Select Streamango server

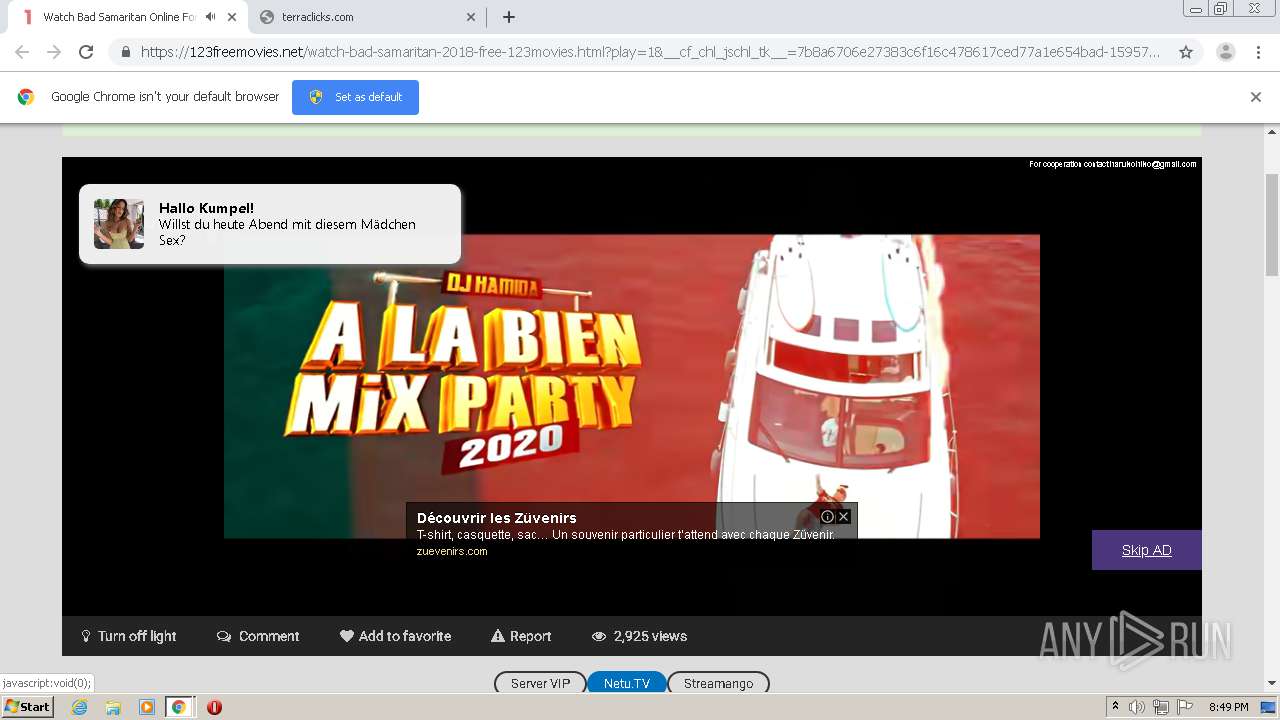pyautogui.click(x=718, y=683)
